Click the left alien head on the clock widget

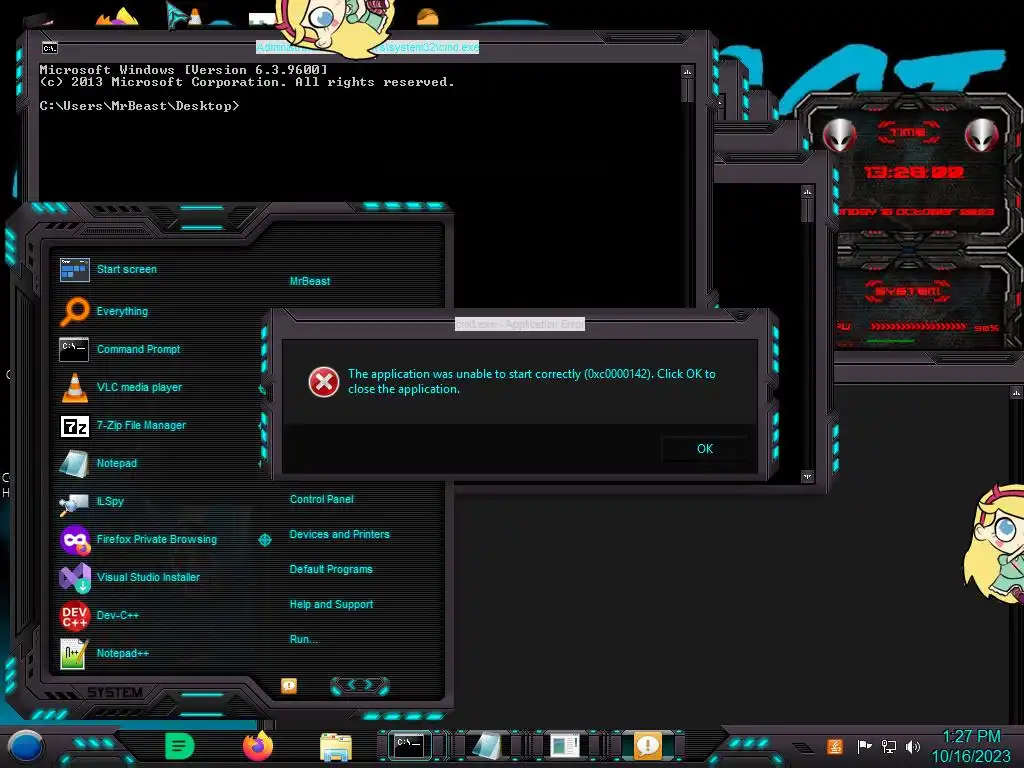pyautogui.click(x=839, y=135)
